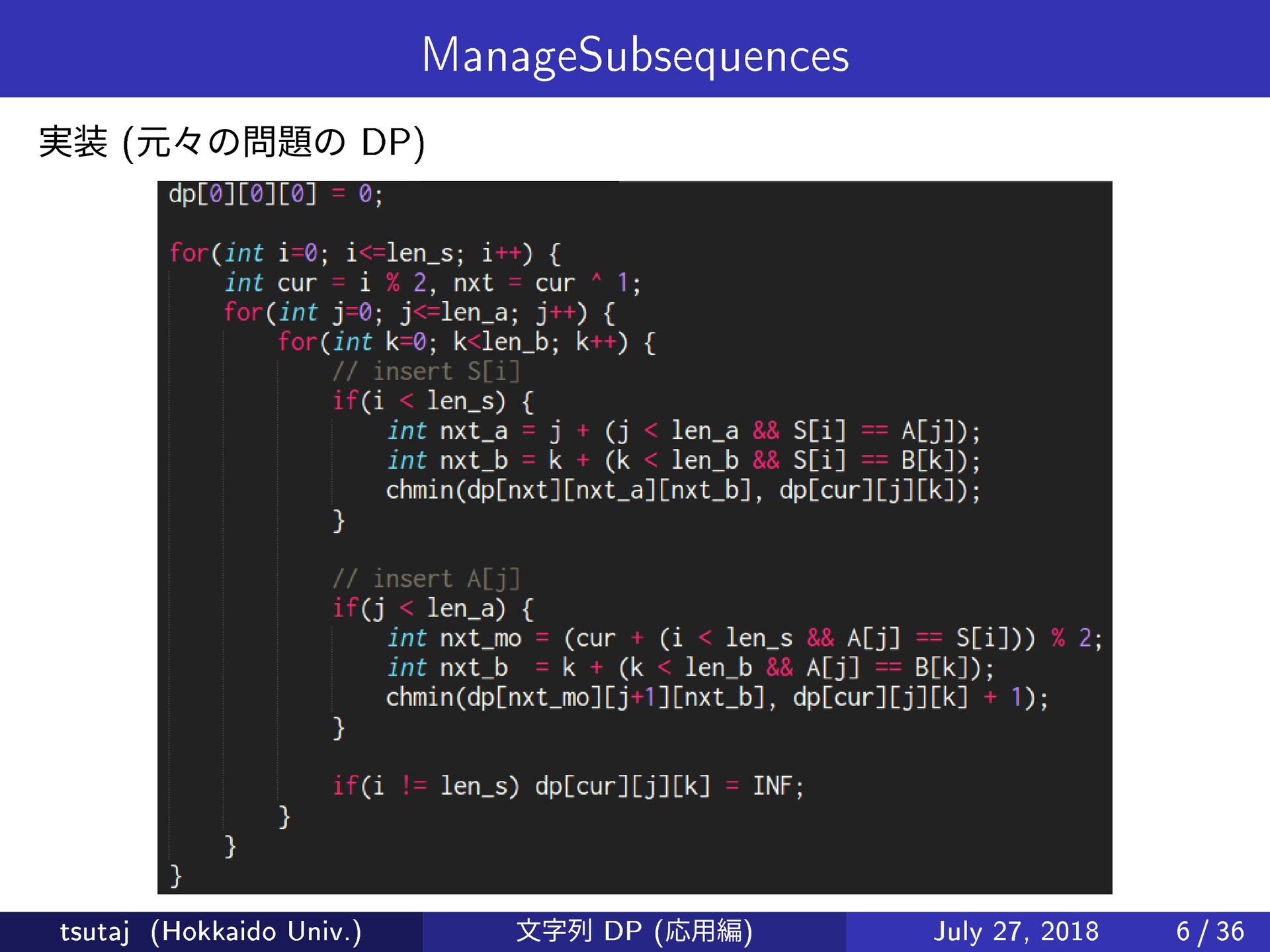Click the for loop over k line
Viewport: 1270px width, 952px height.
[466, 342]
